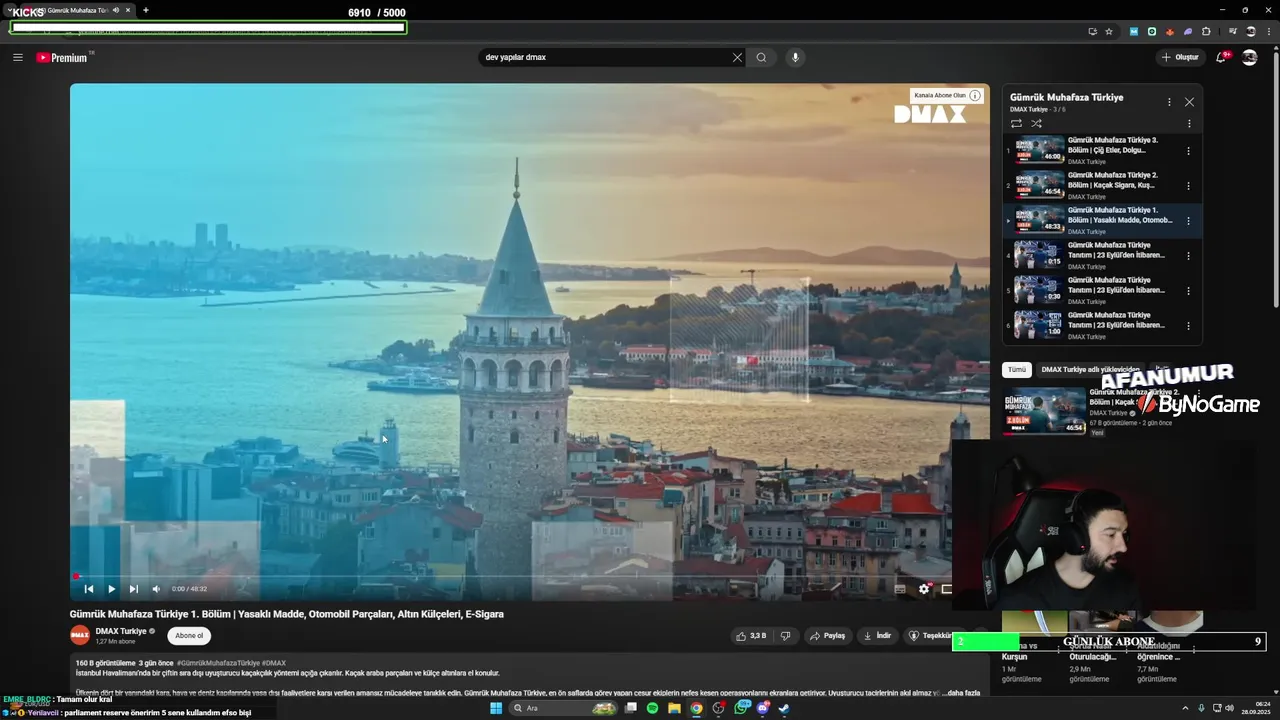Screen dimensions: 1280x720
Task: Click 'Kanala Abone Olun' overlay label
Action: click(x=940, y=95)
